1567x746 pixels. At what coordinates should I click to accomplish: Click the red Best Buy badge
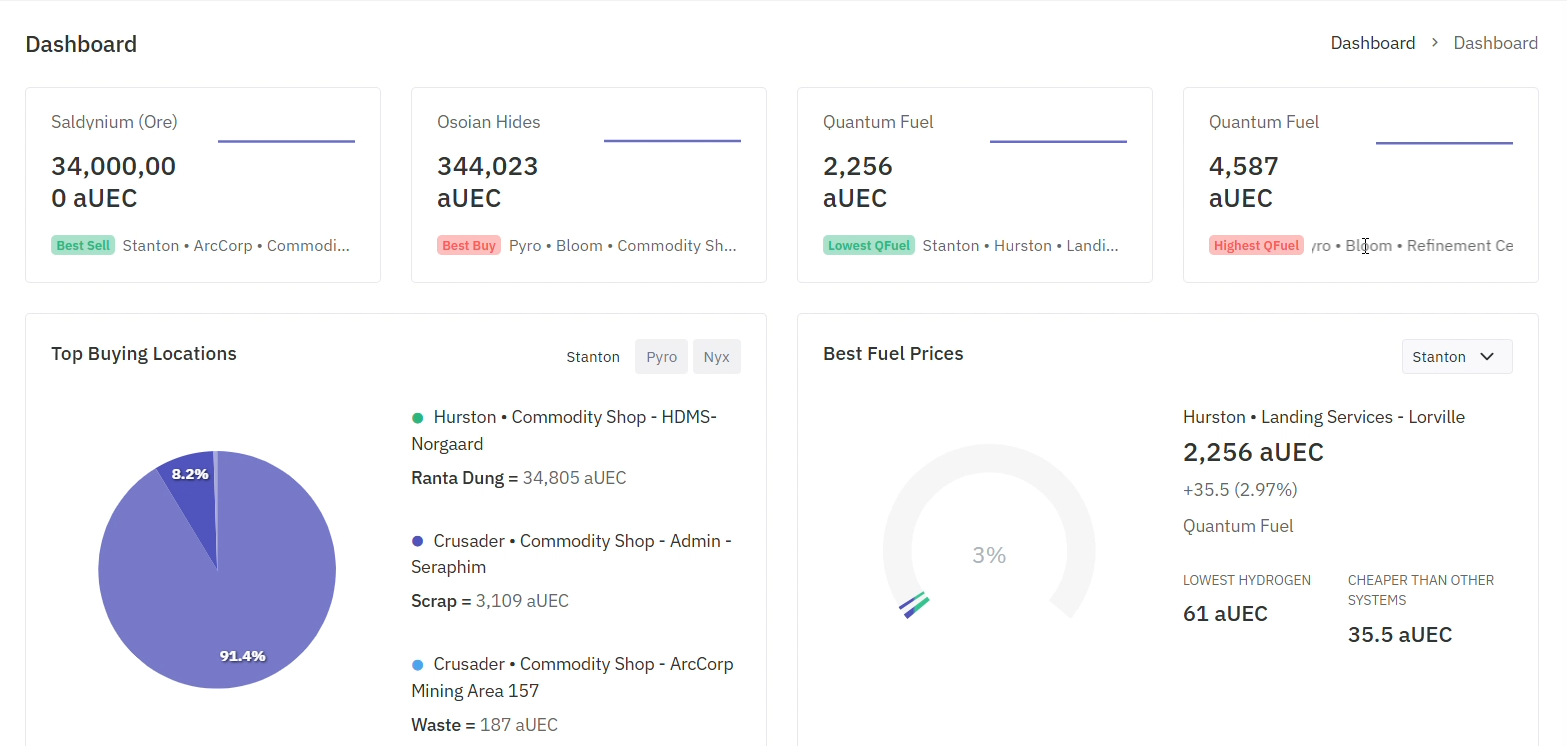pos(469,245)
